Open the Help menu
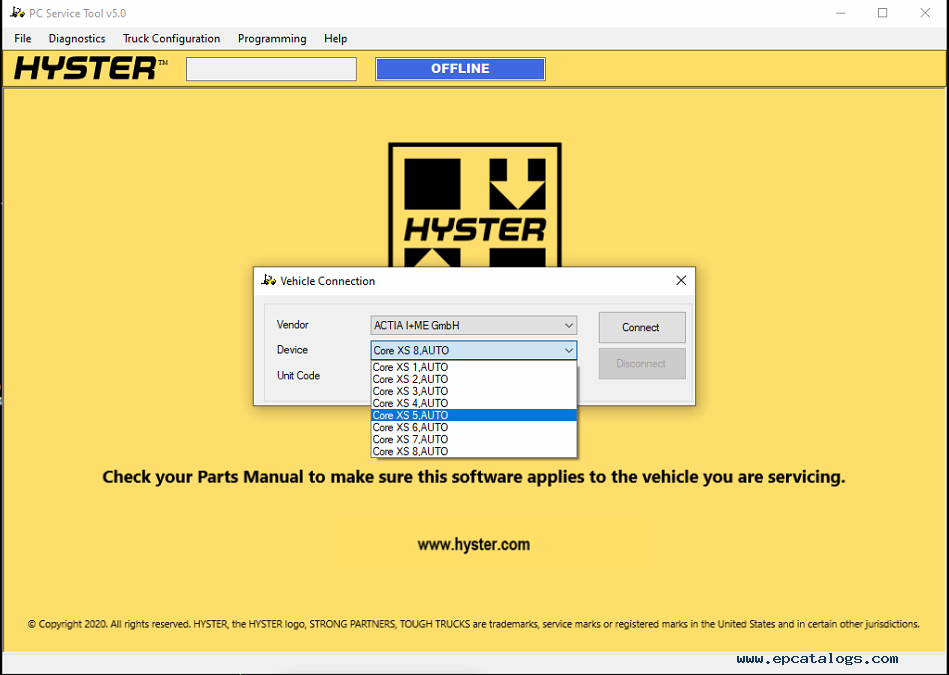949x675 pixels. click(x=336, y=39)
